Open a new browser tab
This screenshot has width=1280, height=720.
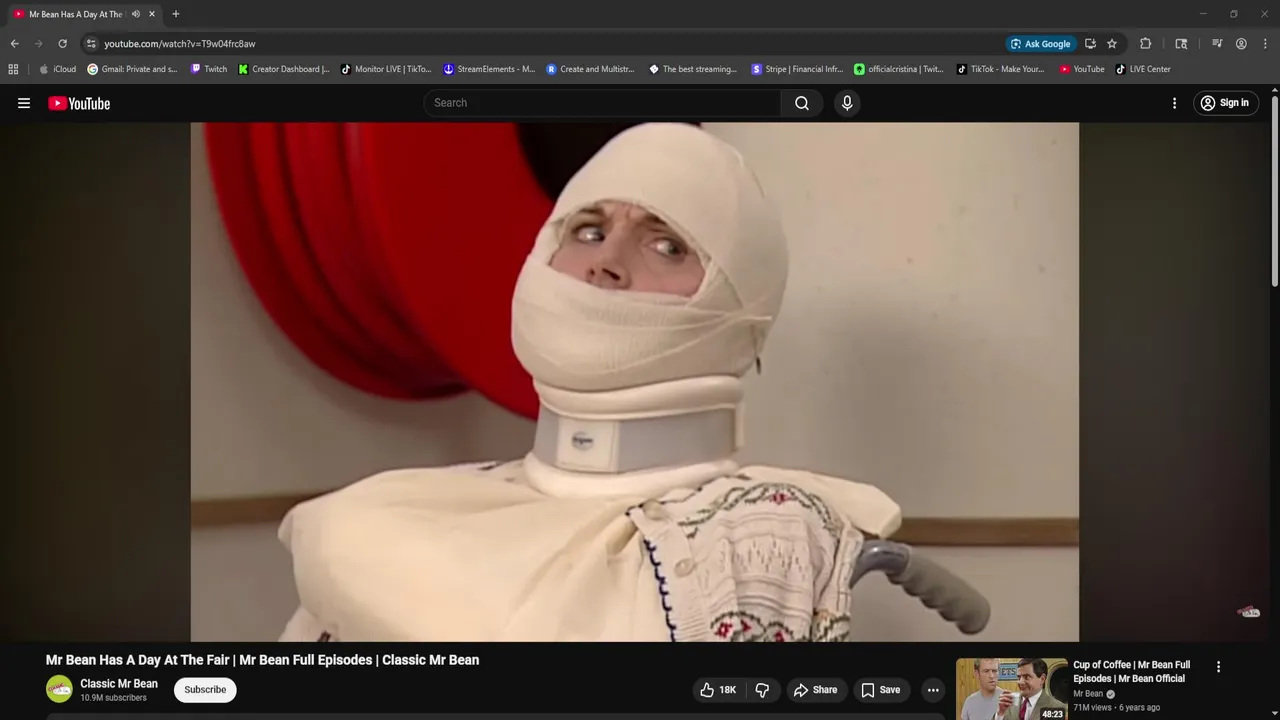pos(176,14)
